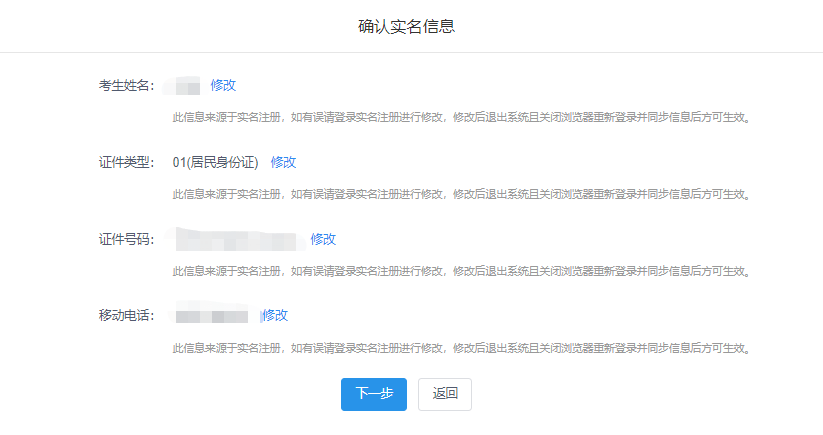This screenshot has height=435, width=823.
Task: Click 修改 link for 移动电话
Action: 275,315
